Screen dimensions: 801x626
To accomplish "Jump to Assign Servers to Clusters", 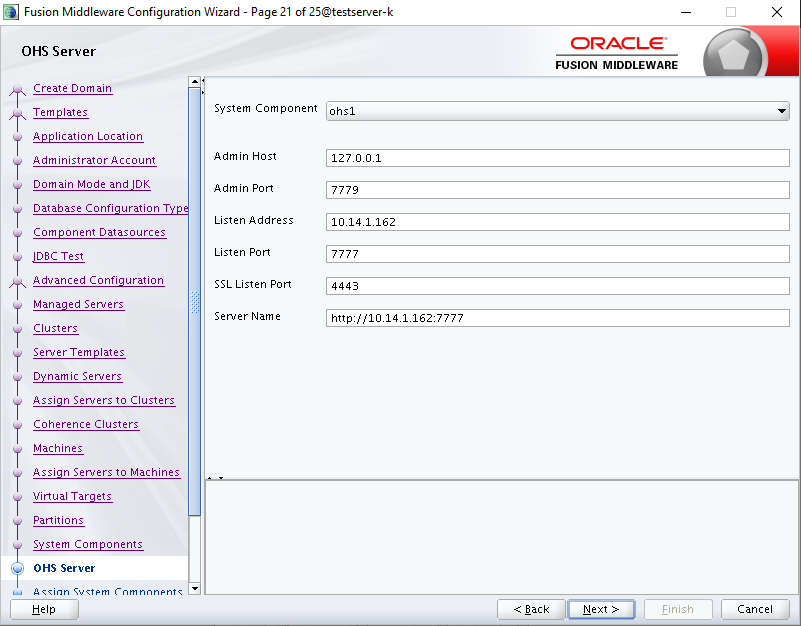I will (104, 401).
